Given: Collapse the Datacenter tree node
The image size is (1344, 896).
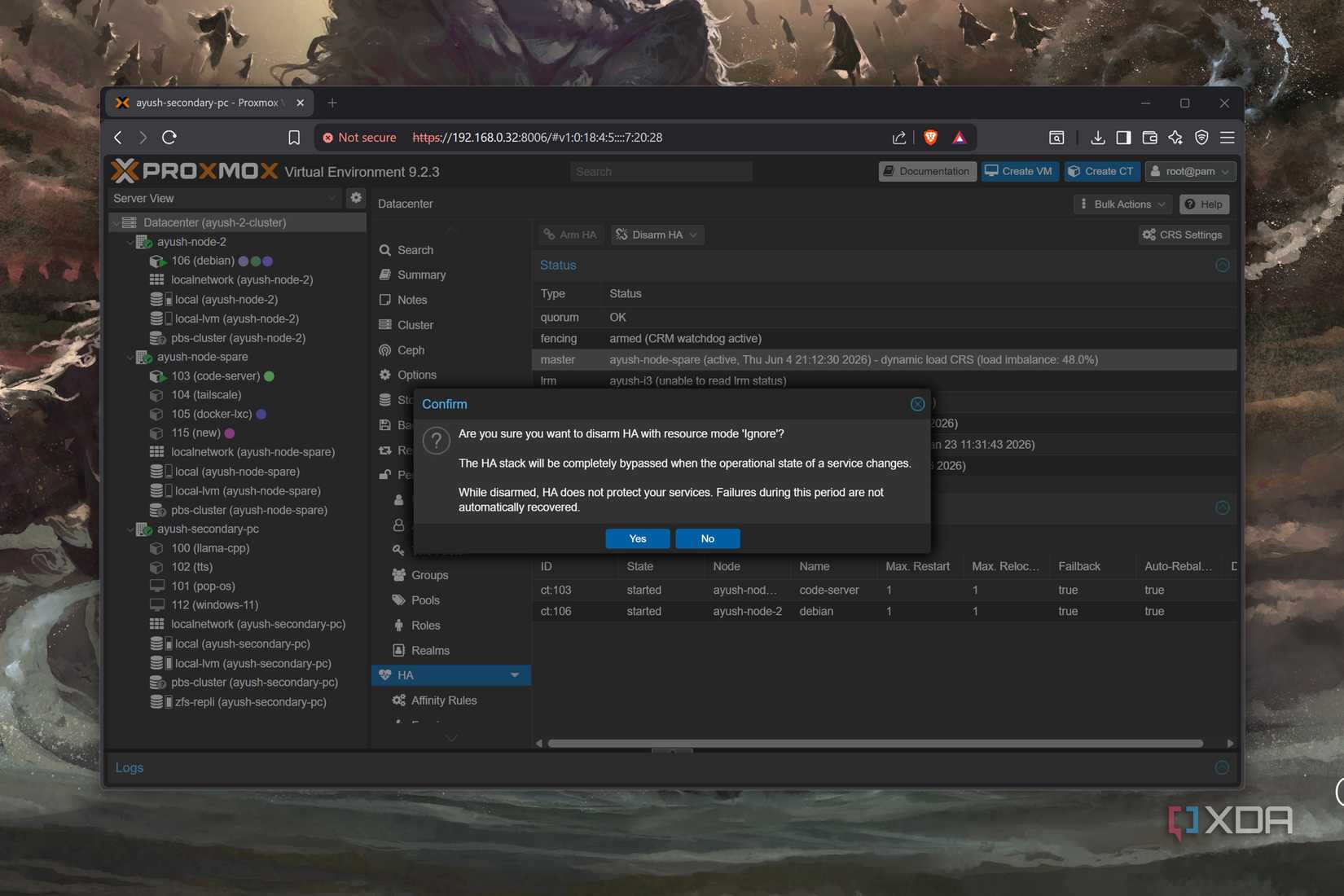Looking at the screenshot, I should 115,222.
